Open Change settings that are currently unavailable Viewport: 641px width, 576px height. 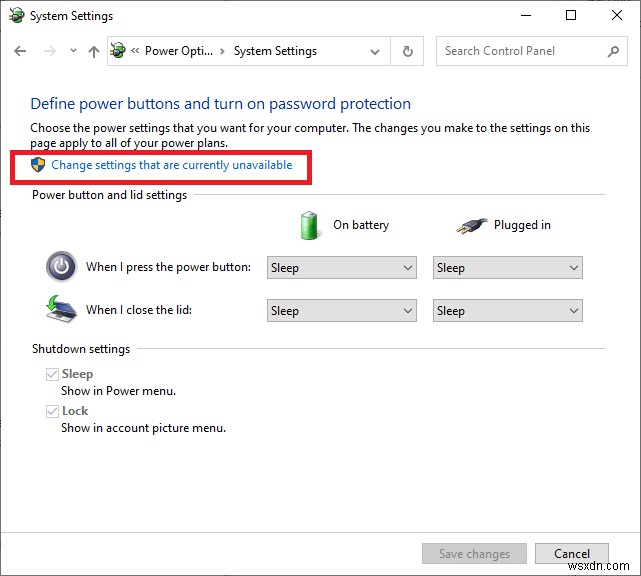tap(172, 165)
